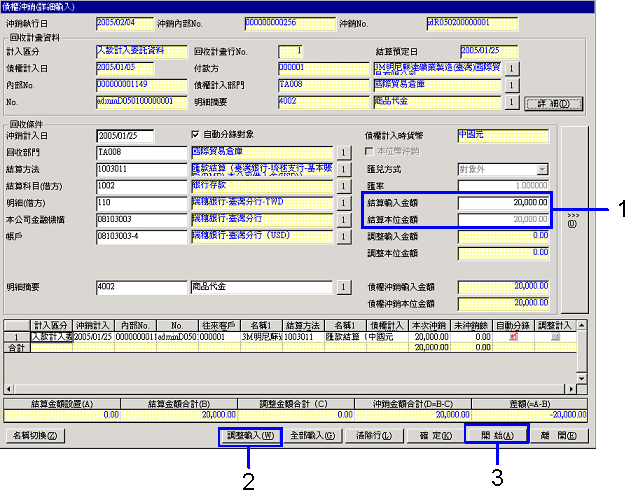
Task: Click lookup button for 明細(借方) row
Action: 342,202
